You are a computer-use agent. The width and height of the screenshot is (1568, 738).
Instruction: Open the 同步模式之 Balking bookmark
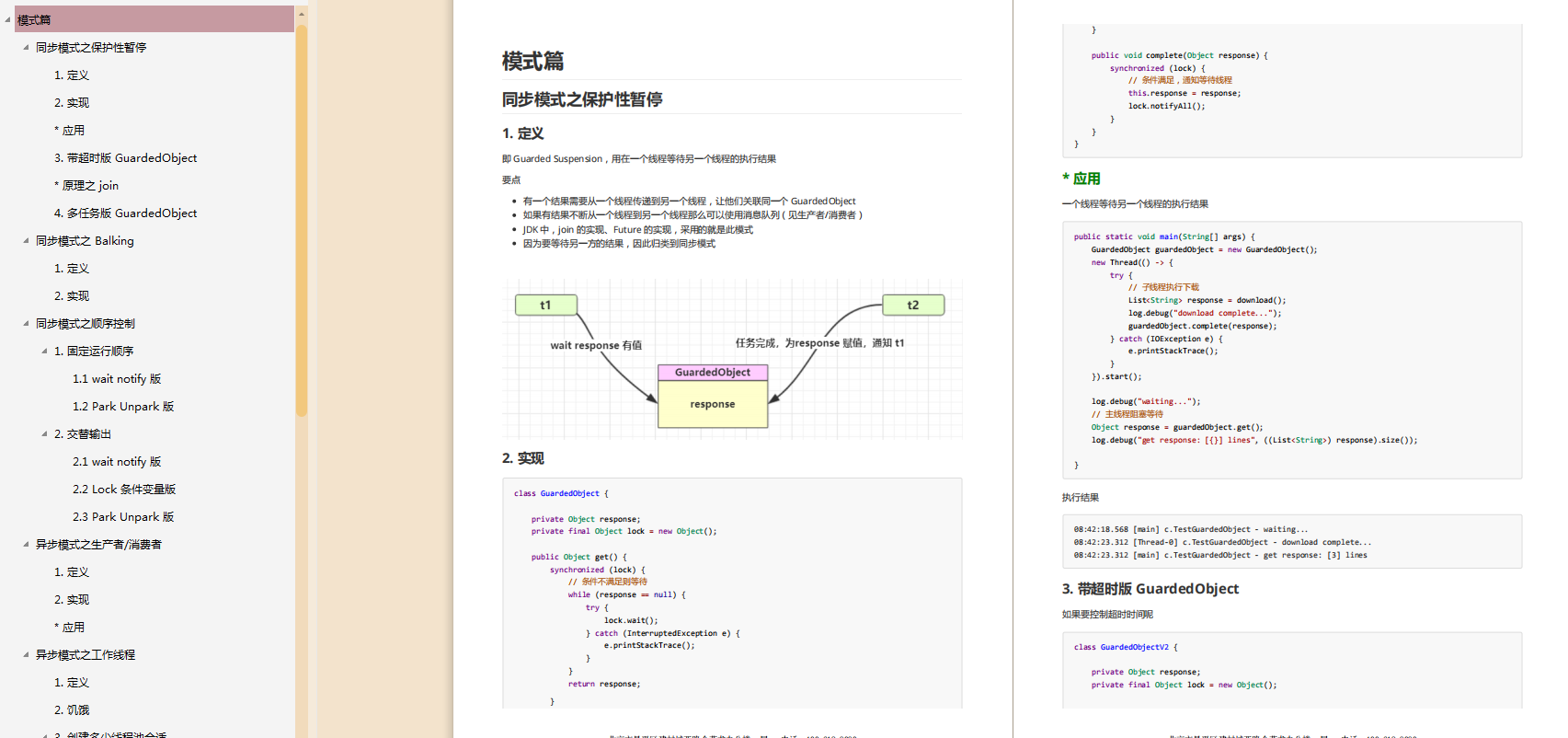point(85,240)
